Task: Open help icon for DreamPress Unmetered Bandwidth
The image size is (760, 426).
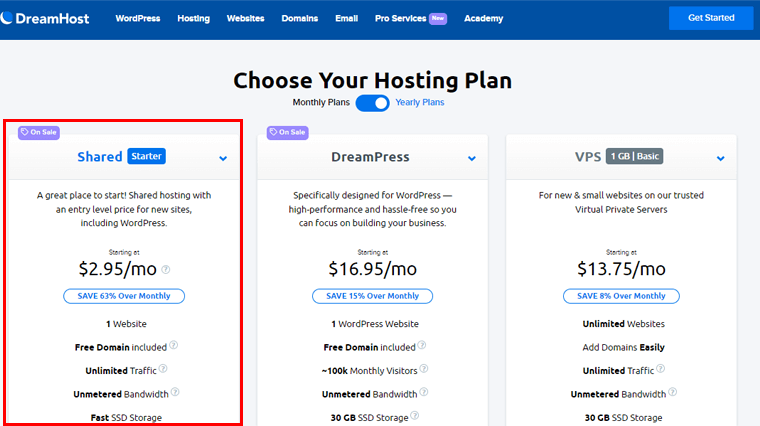Action: click(424, 392)
